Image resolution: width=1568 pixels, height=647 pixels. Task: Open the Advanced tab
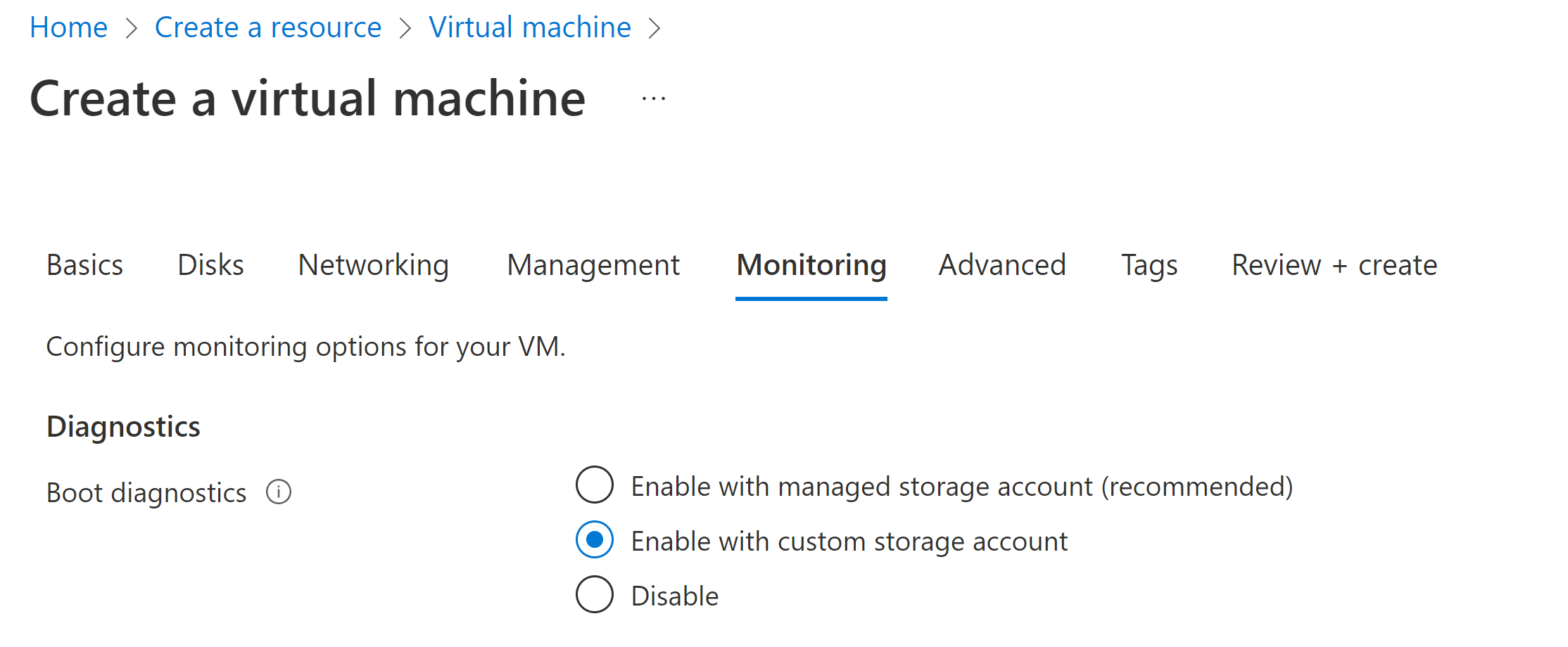point(1001,266)
